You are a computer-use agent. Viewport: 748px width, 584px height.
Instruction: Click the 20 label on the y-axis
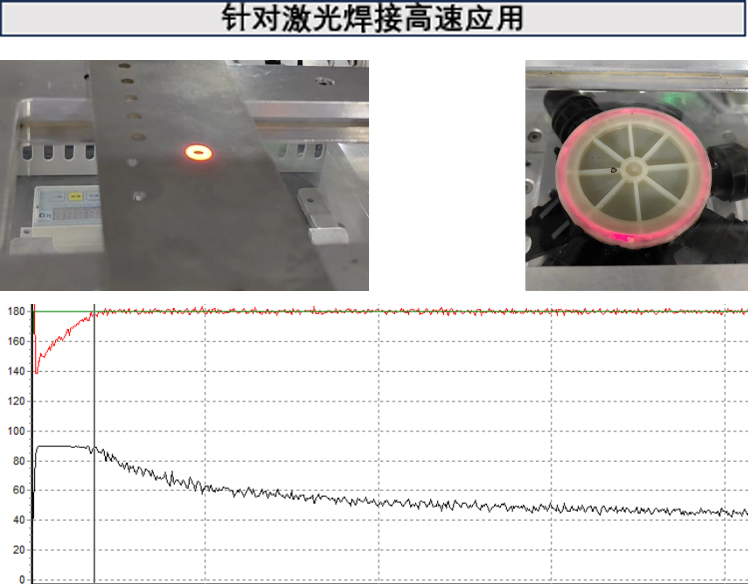click(18, 550)
